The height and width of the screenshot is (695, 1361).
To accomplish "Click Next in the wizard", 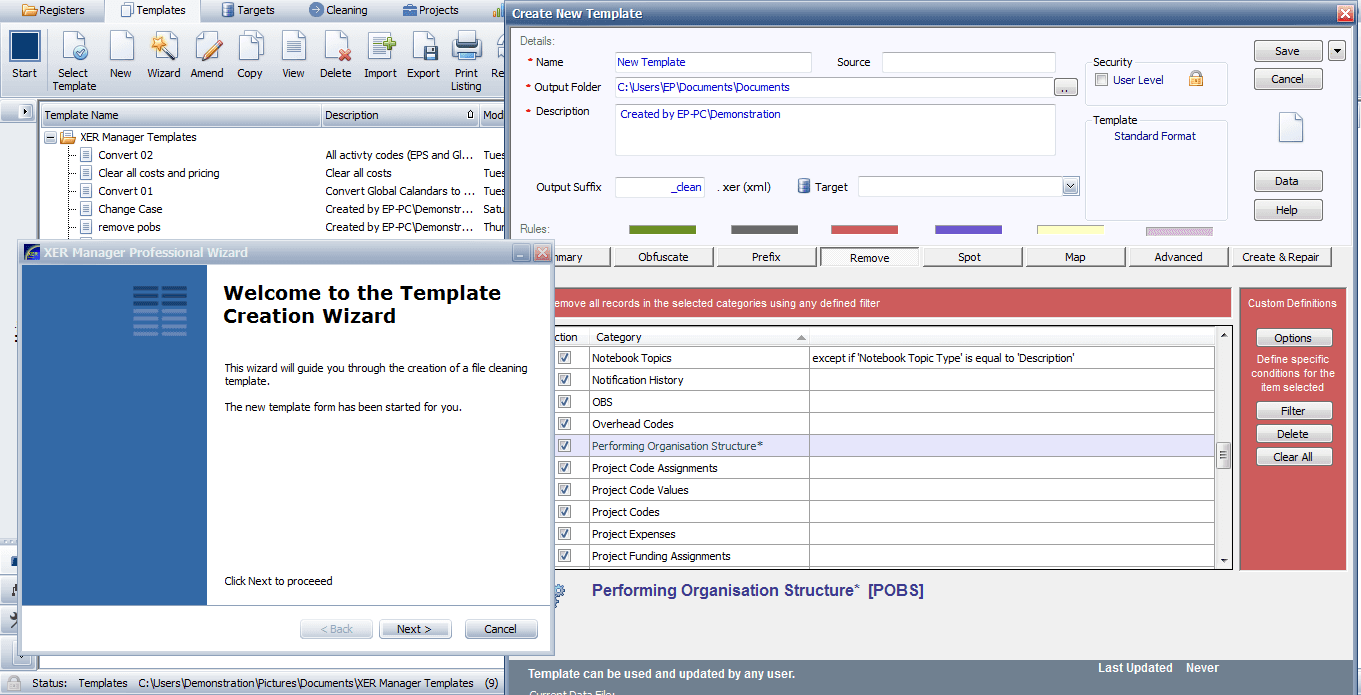I will coord(415,629).
